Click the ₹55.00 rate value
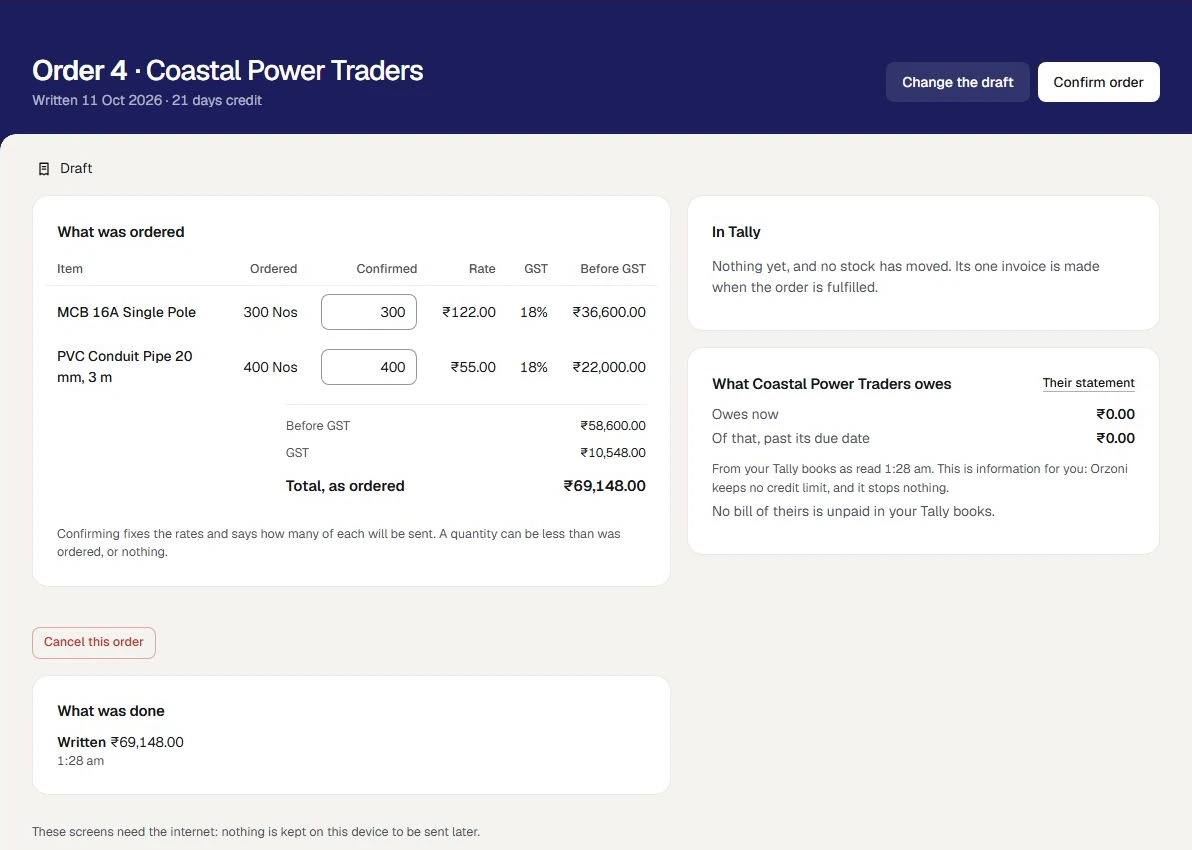This screenshot has height=850, width=1192. point(473,367)
